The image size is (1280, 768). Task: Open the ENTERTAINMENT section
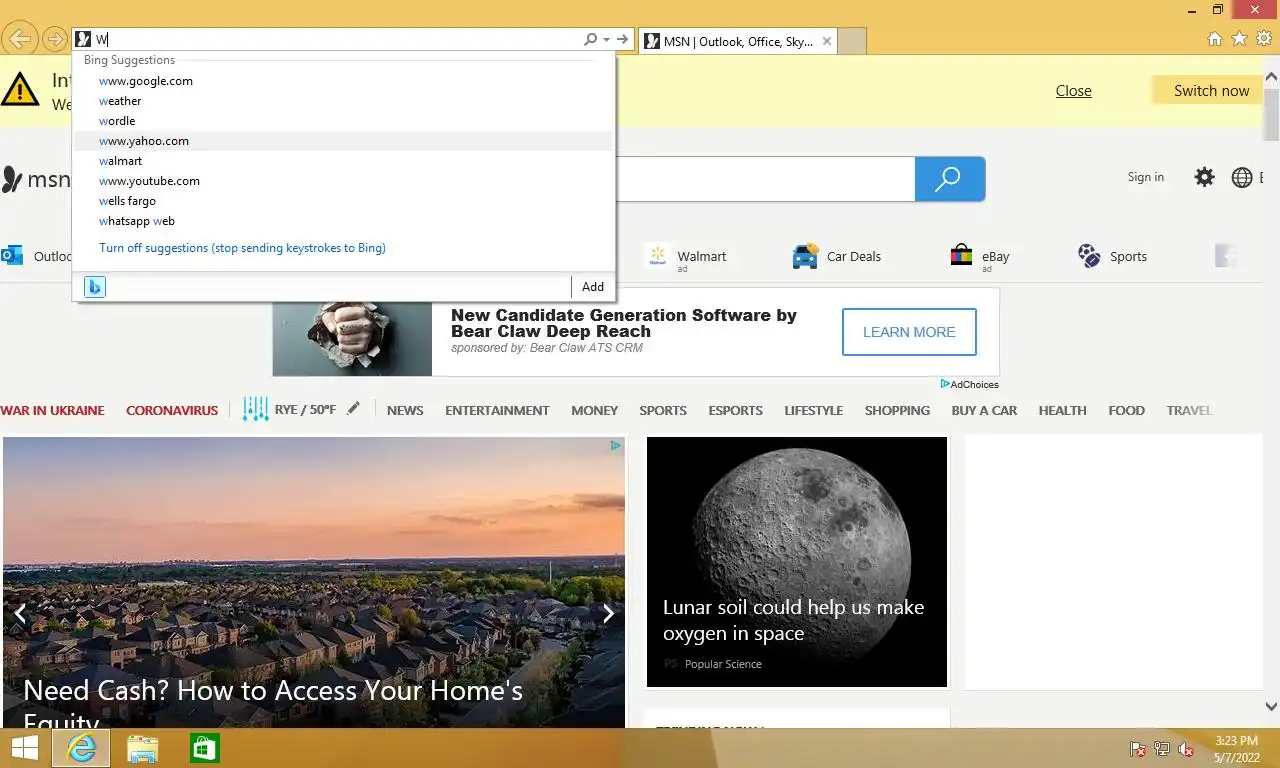tap(497, 410)
